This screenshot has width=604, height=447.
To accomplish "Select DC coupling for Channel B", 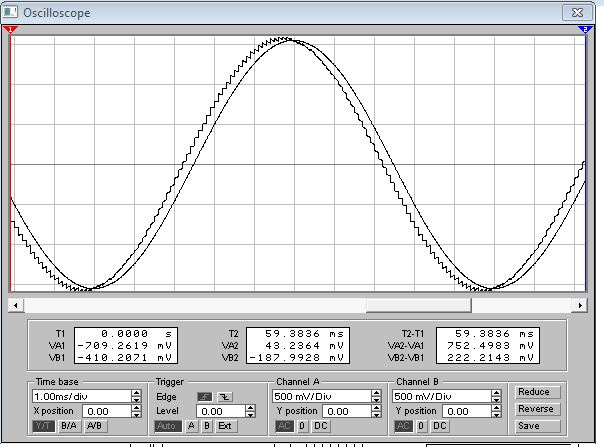I will point(440,426).
